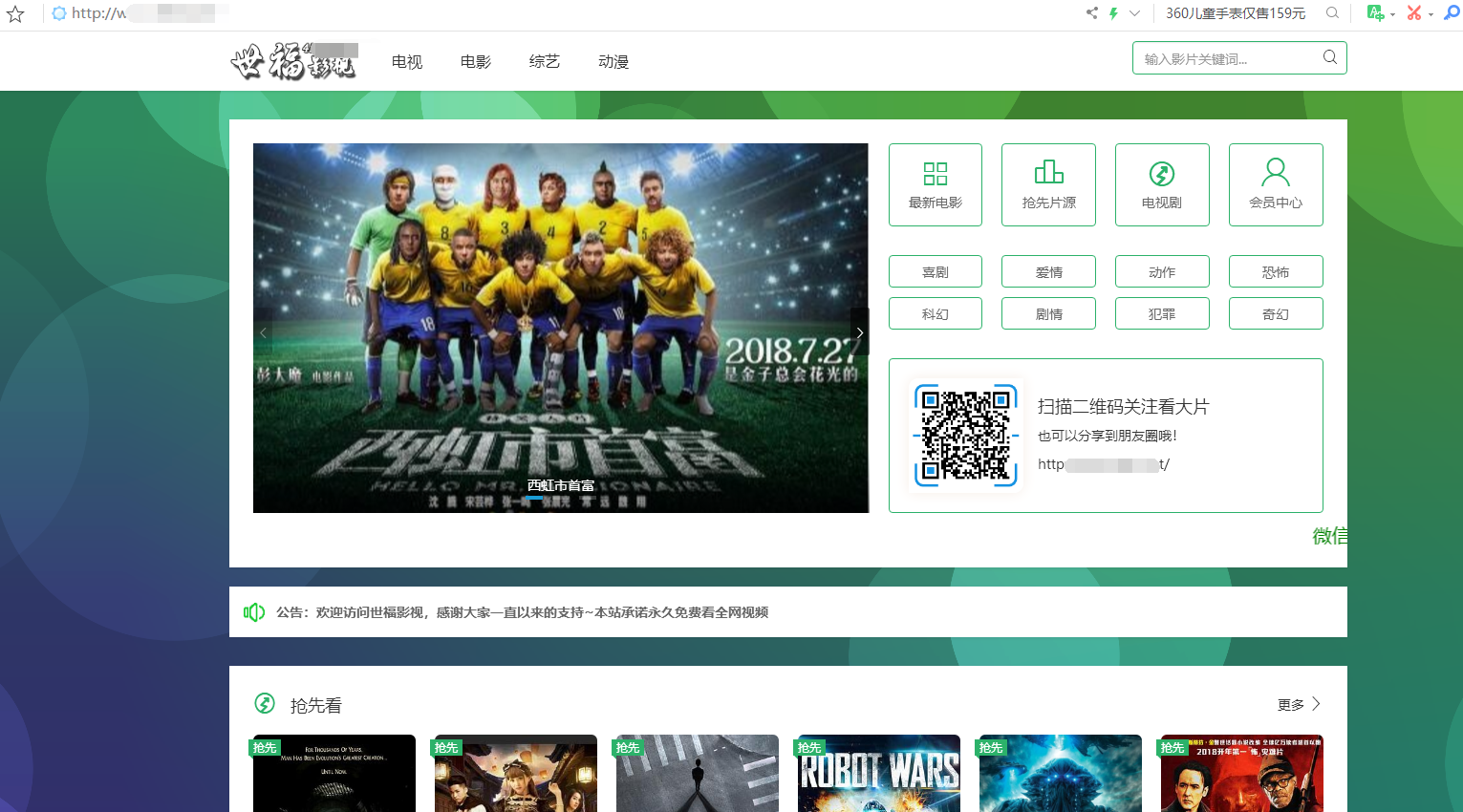This screenshot has height=812, width=1463.
Task: Select the 喜剧 genre button
Action: [936, 271]
